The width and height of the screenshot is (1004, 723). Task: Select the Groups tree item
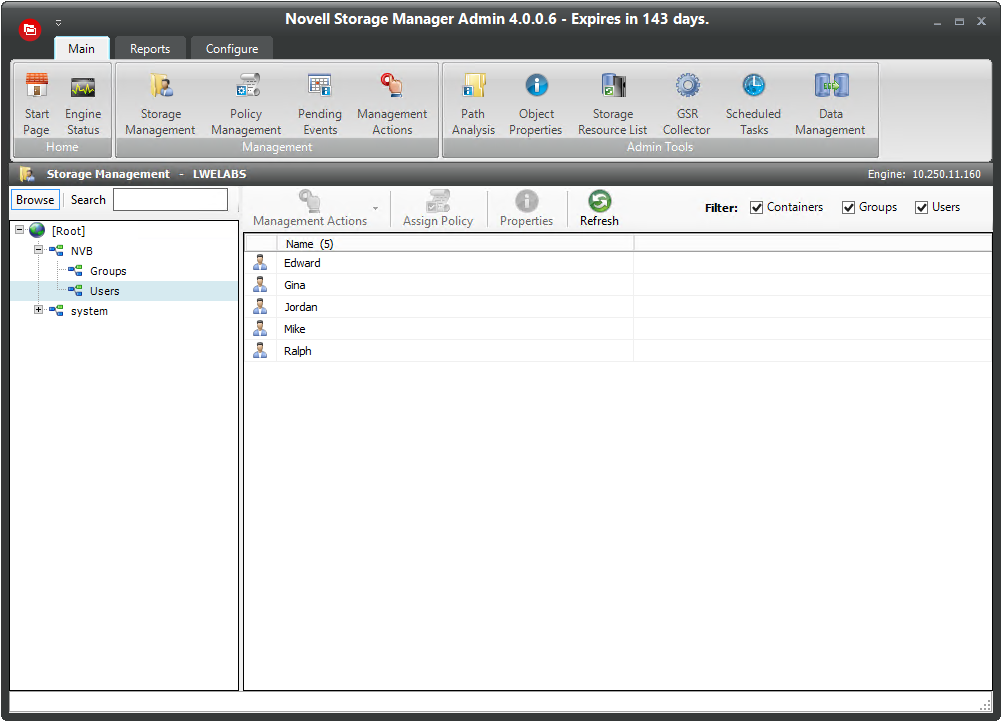[108, 271]
